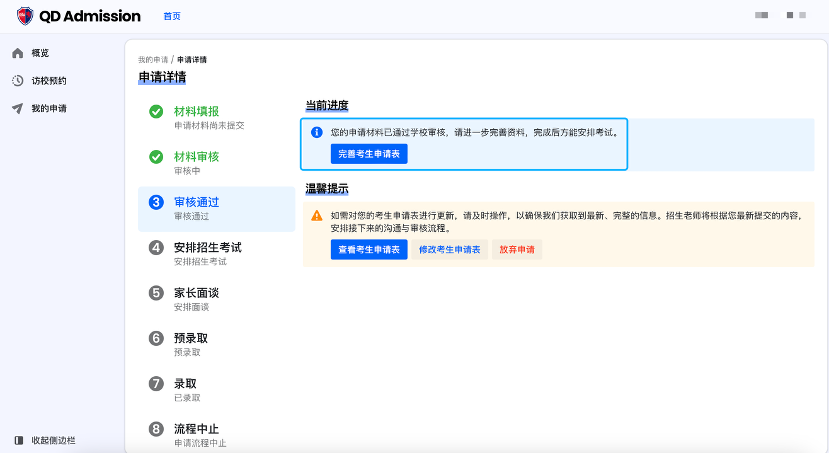Click the 修改考生申请表 link button
This screenshot has height=454, width=830.
449,250
